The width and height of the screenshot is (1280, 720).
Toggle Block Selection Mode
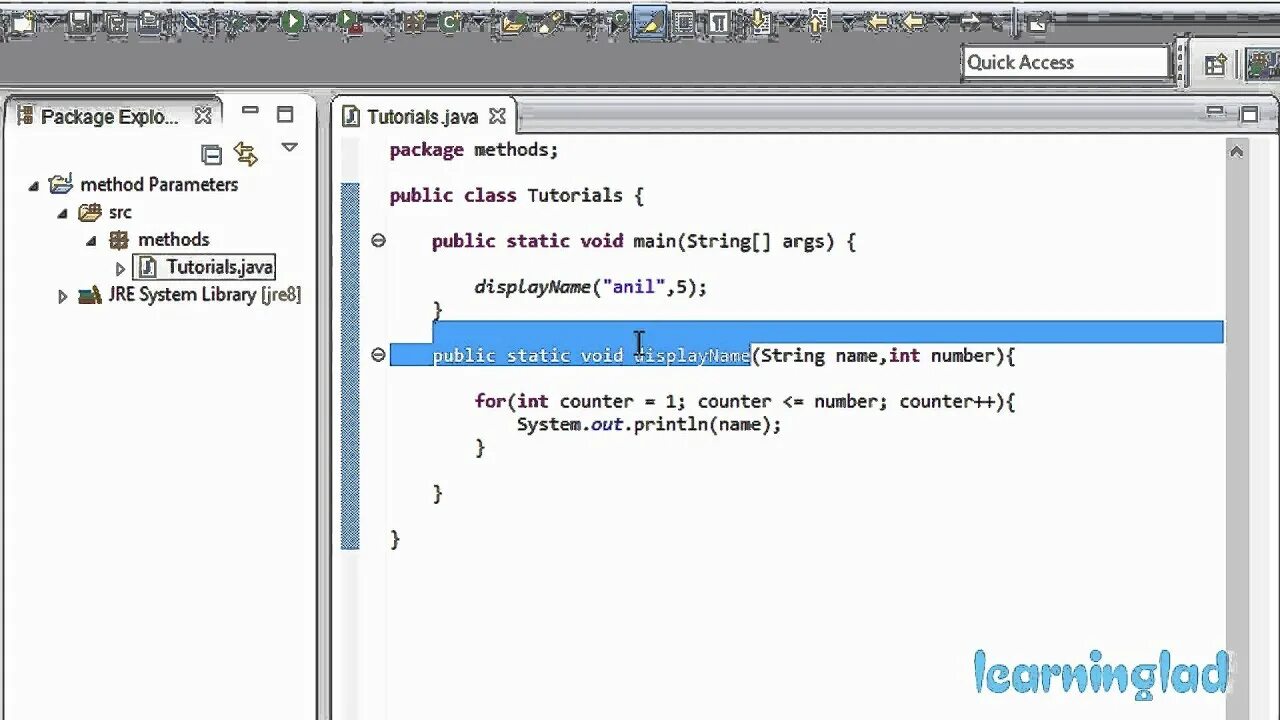pos(684,21)
